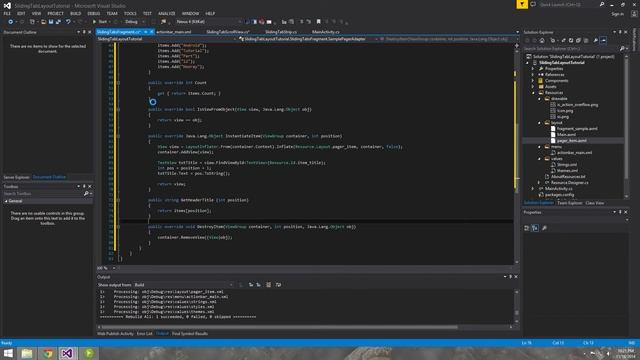
Task: Select pager_item.axml in Solution Explorer
Action: click(571, 140)
